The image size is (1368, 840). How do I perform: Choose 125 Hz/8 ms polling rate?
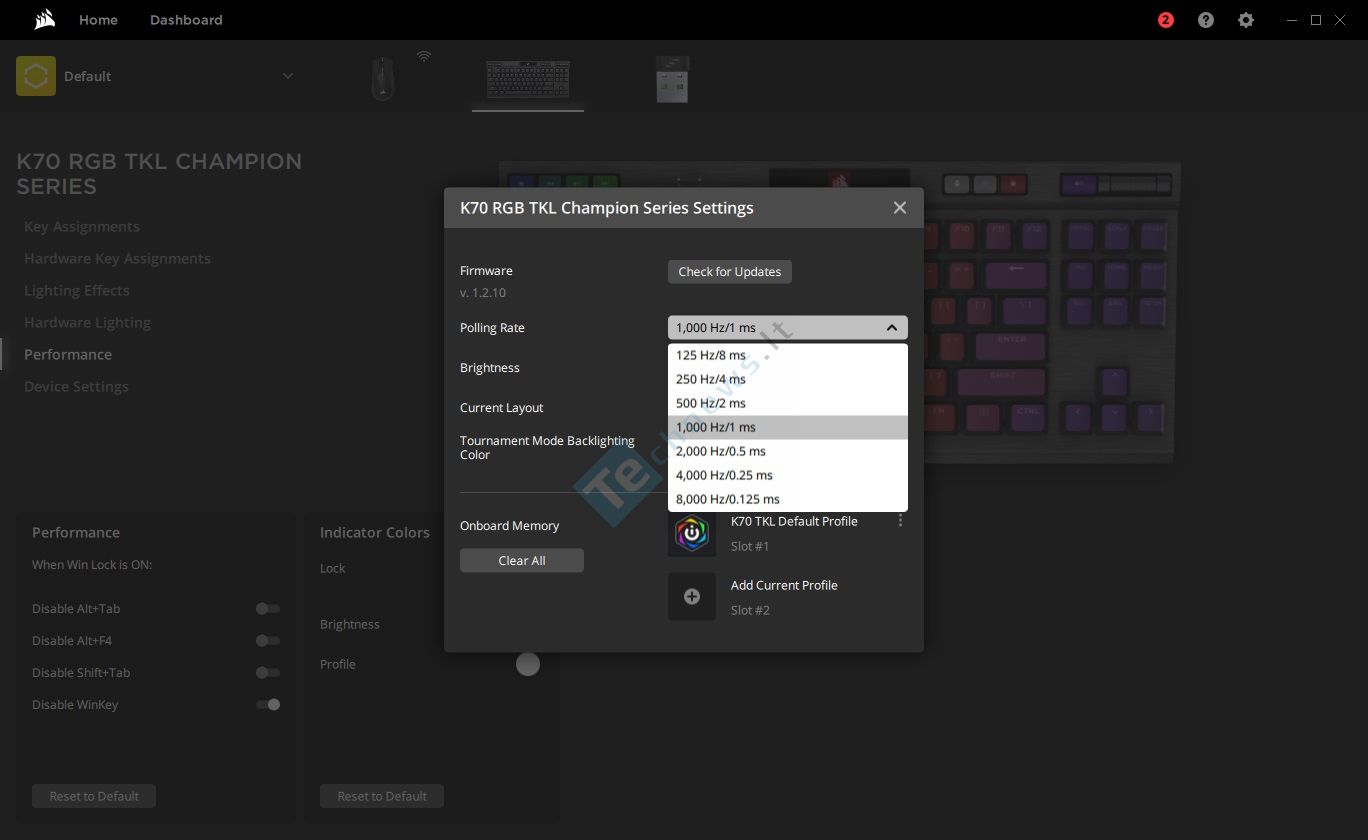point(788,356)
